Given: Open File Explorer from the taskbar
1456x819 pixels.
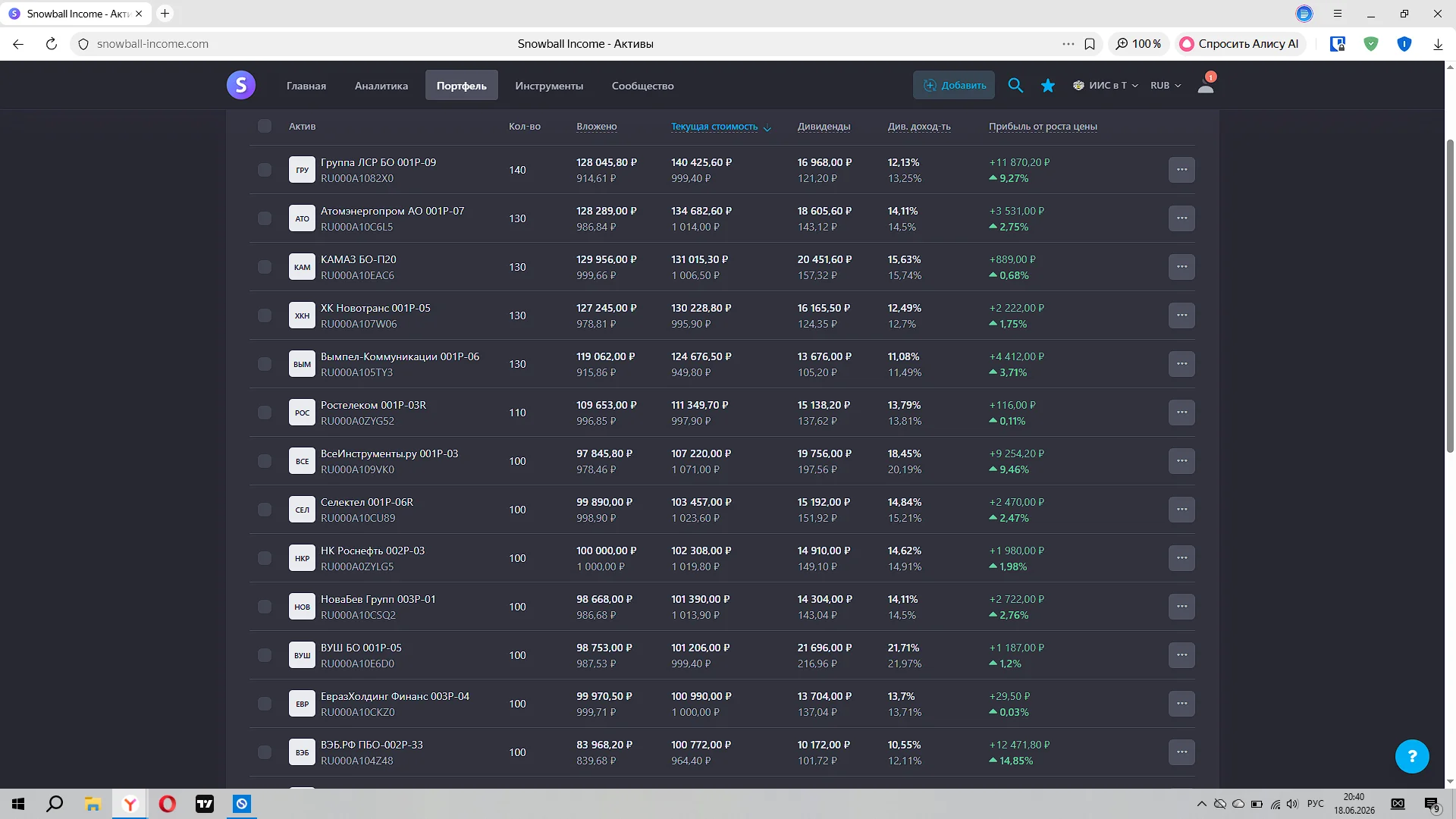Looking at the screenshot, I should tap(93, 804).
